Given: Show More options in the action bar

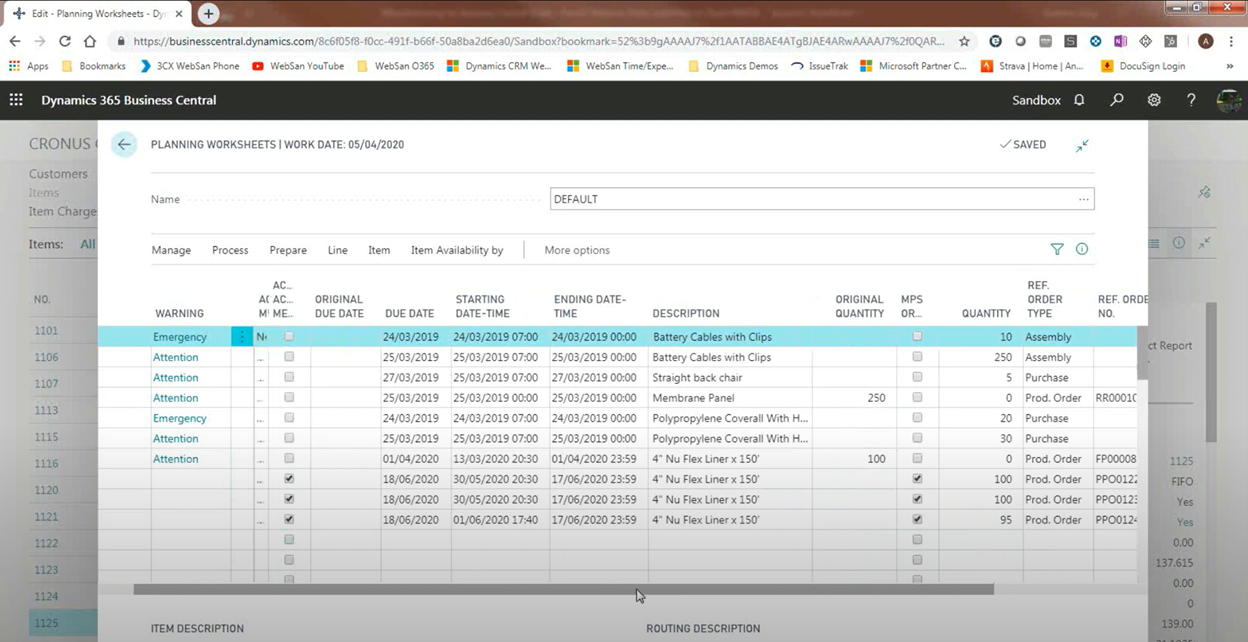Looking at the screenshot, I should 577,250.
